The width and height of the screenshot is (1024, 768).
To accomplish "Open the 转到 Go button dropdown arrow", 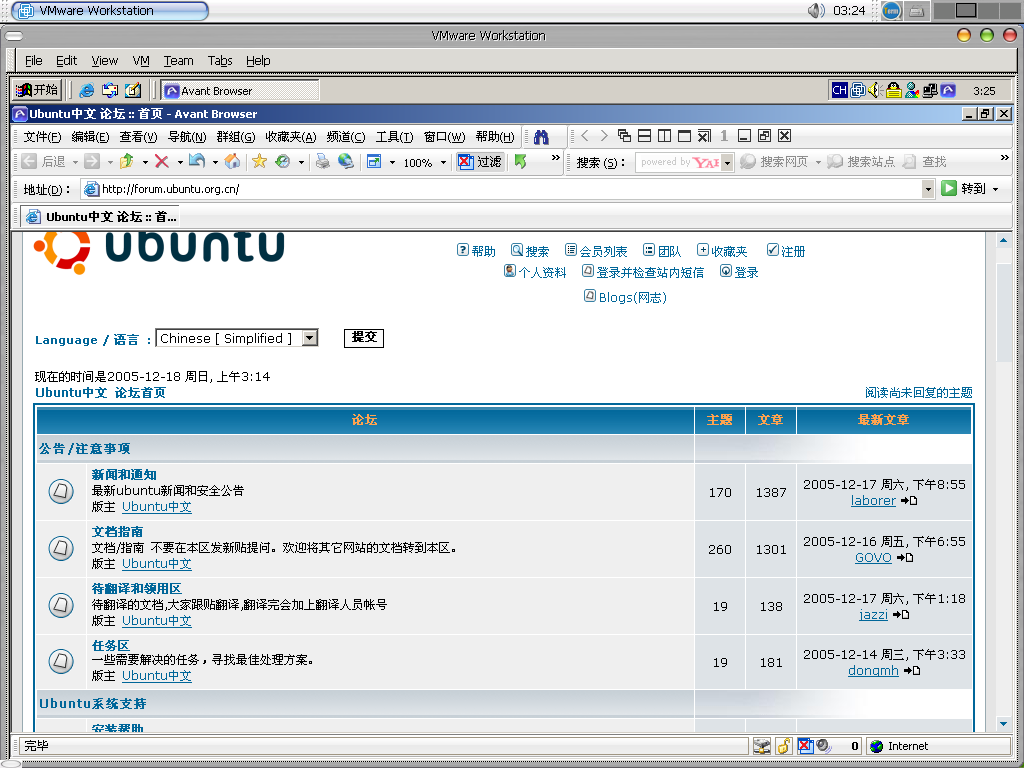I will [996, 189].
